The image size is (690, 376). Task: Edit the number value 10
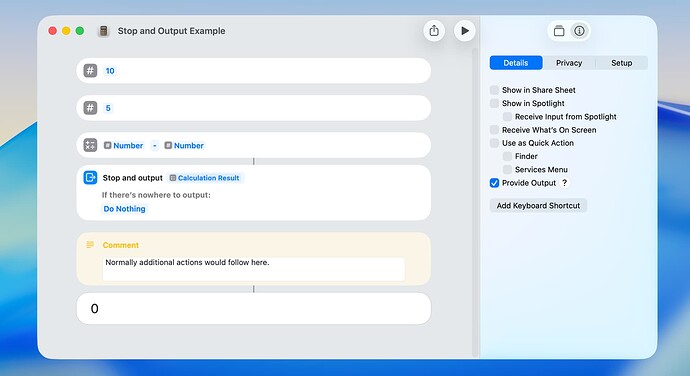pos(110,71)
